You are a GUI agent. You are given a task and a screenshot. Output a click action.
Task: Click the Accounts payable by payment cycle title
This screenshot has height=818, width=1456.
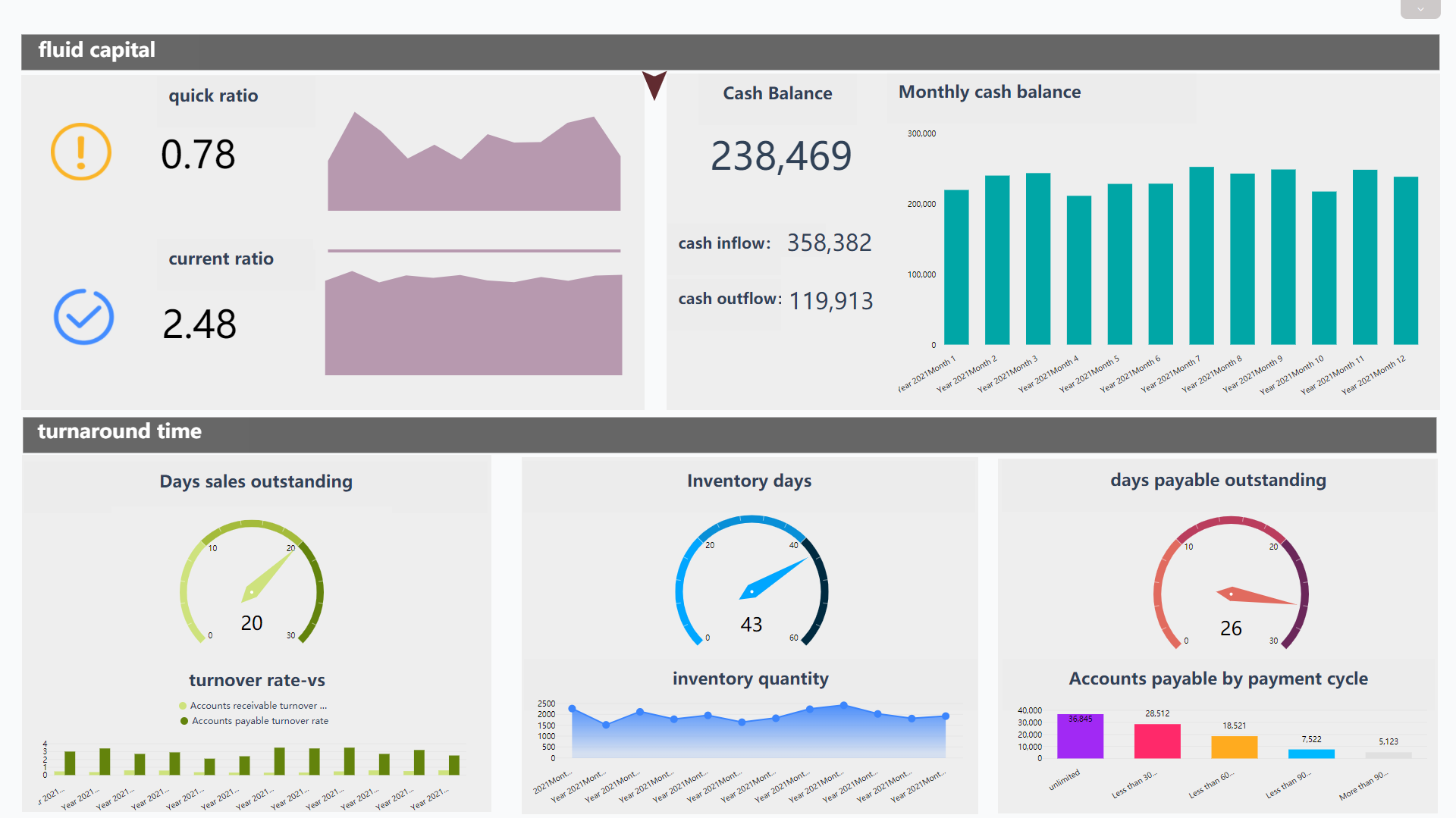[x=1218, y=679]
